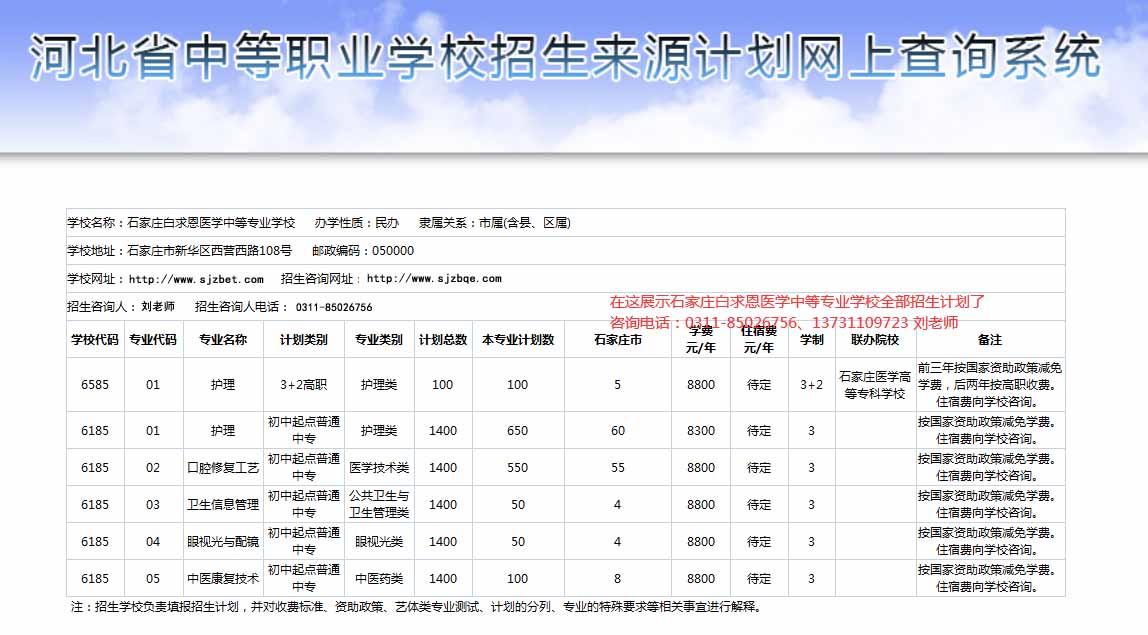Click the 眼视光与配镜 major name cell

point(223,542)
